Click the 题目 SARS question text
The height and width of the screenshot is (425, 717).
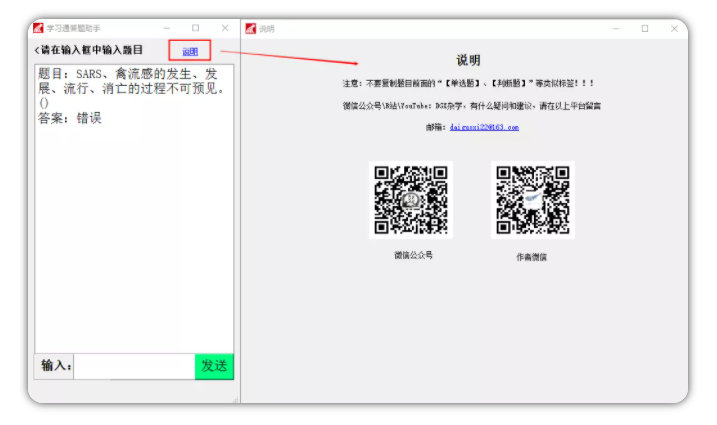coord(131,88)
